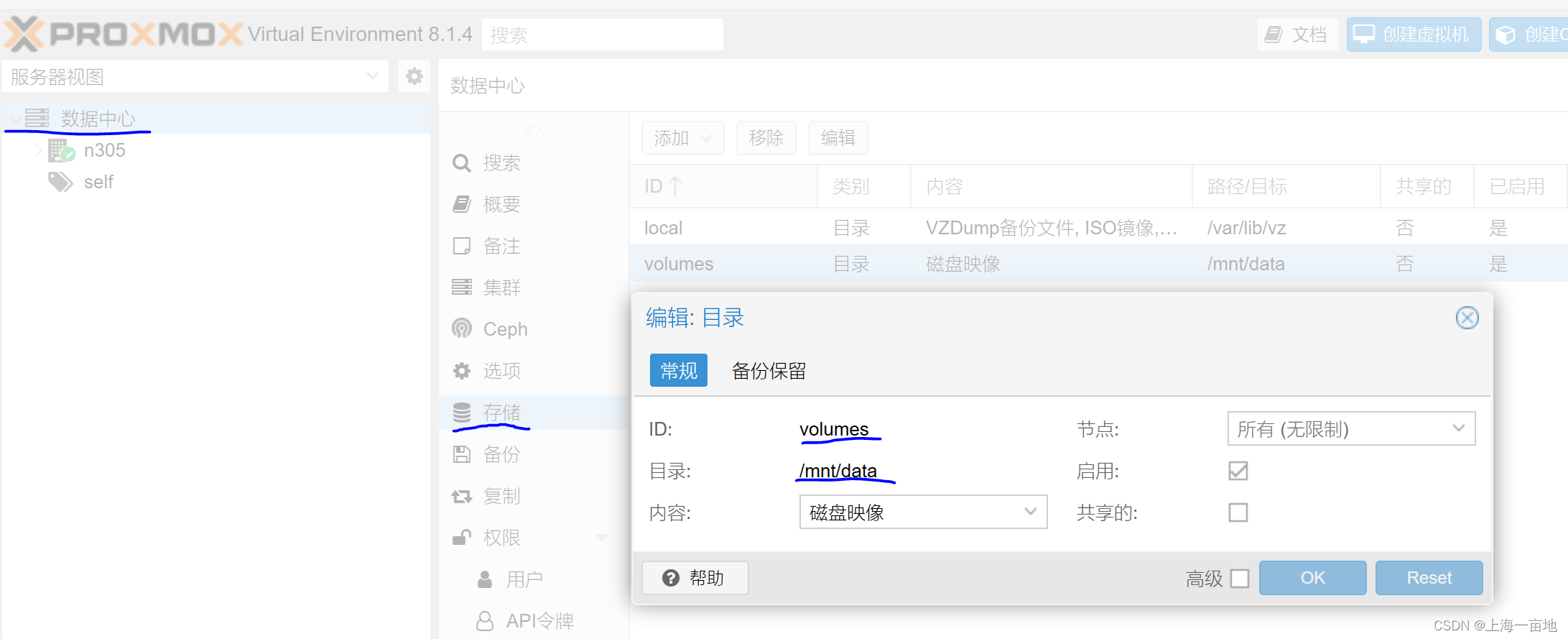Screen dimensions: 1568x639
Task: Open the 搜索 magnifier menu entry
Action: (x=462, y=163)
